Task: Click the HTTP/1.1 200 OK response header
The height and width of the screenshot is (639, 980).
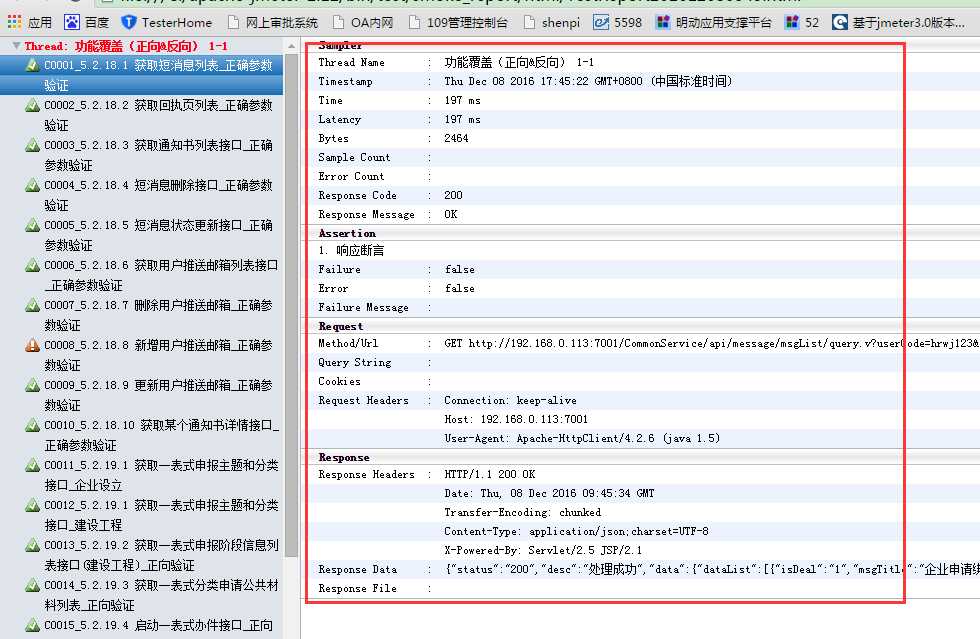Action: point(489,475)
